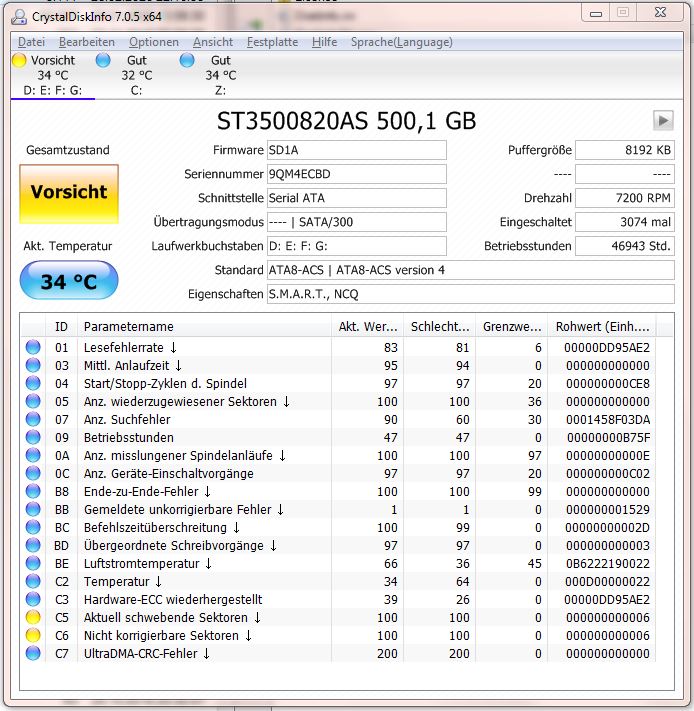The width and height of the screenshot is (694, 711).
Task: Click the blue status orb for drive C:
Action: pyautogui.click(x=103, y=60)
